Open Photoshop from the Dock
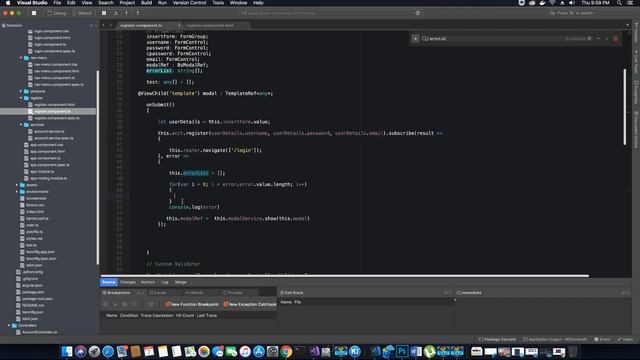Viewport: 640px width, 360px height. tap(402, 351)
